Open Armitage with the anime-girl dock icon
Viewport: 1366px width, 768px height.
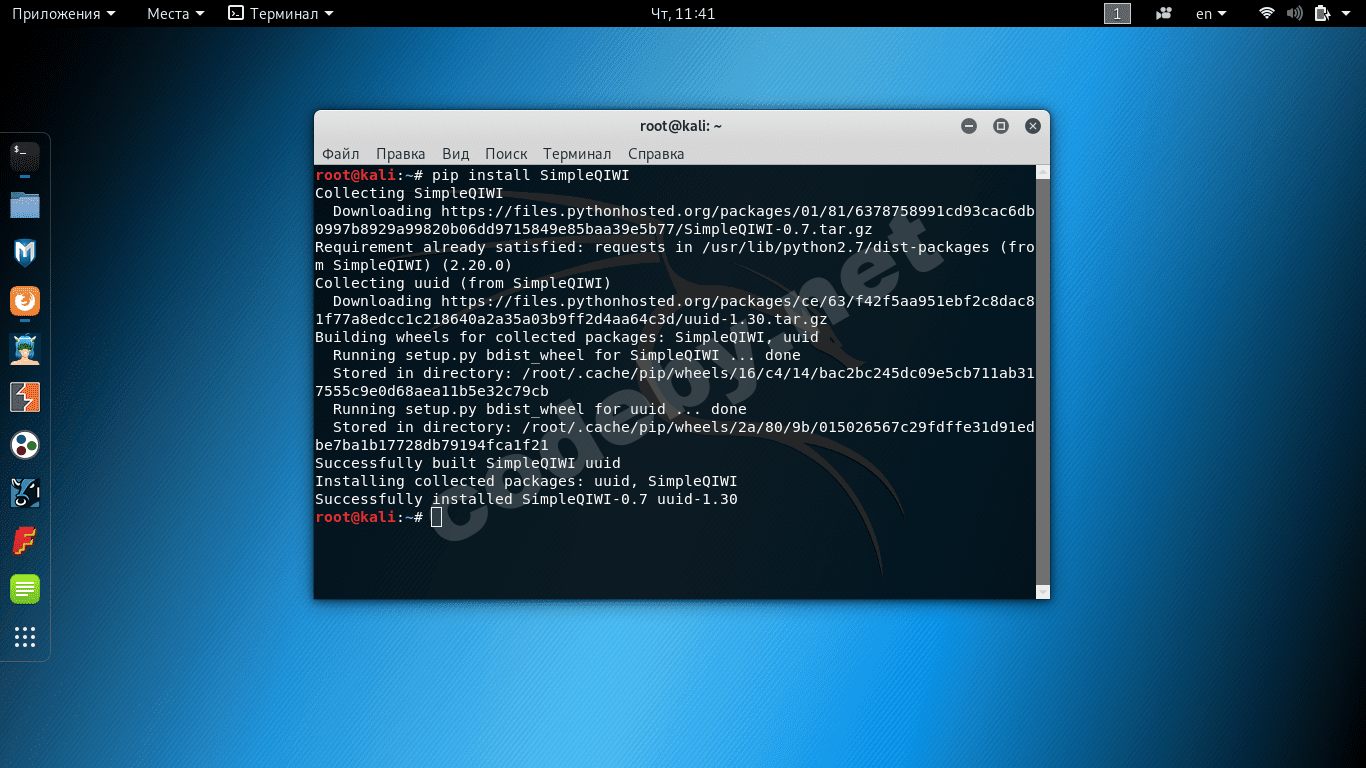[x=25, y=349]
